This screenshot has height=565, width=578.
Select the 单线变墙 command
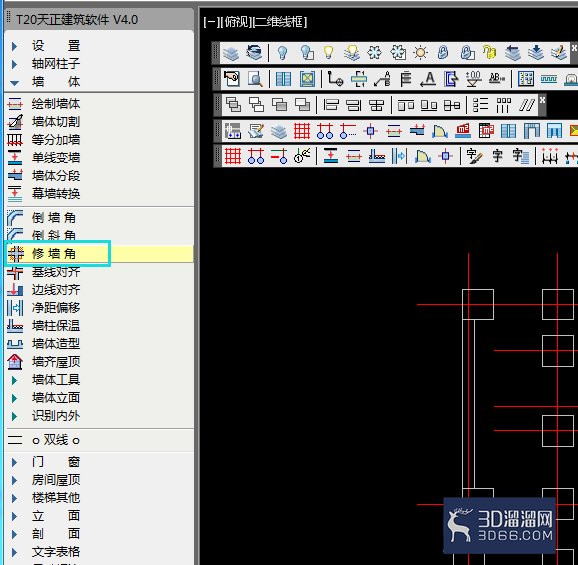point(56,158)
